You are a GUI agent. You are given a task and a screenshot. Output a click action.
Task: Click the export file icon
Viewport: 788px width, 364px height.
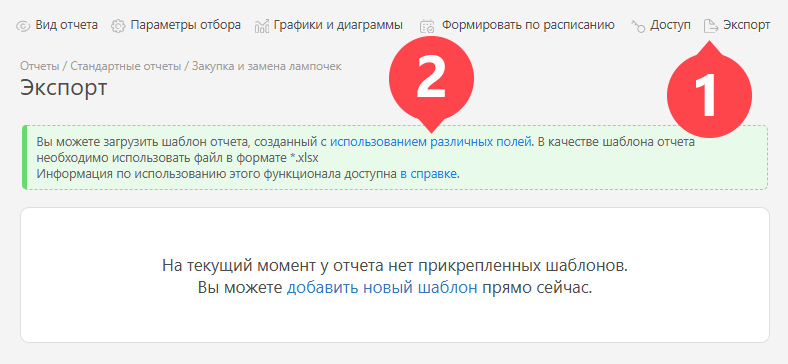tap(711, 26)
